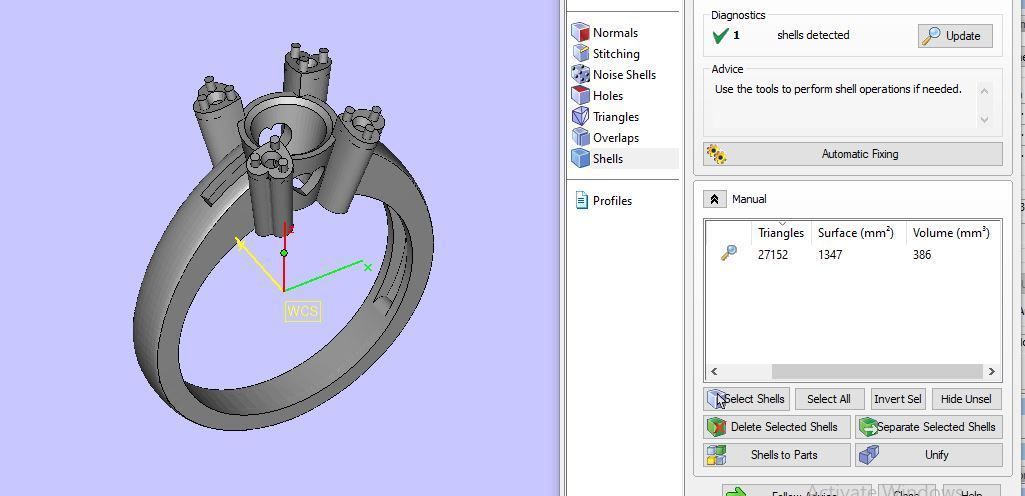Sort shells by Surface column
Viewport: 1025px width, 496px height.
tap(856, 233)
